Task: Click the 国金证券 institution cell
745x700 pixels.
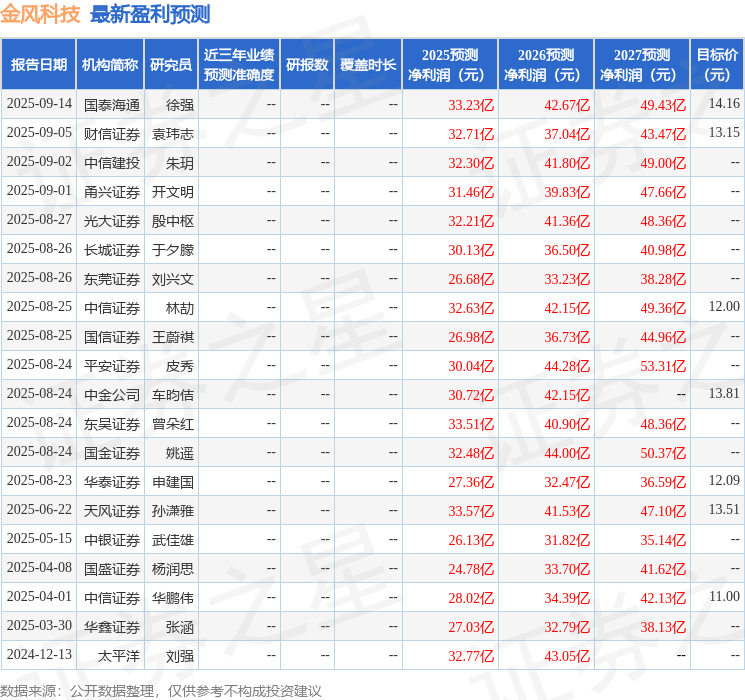Action: 112,453
